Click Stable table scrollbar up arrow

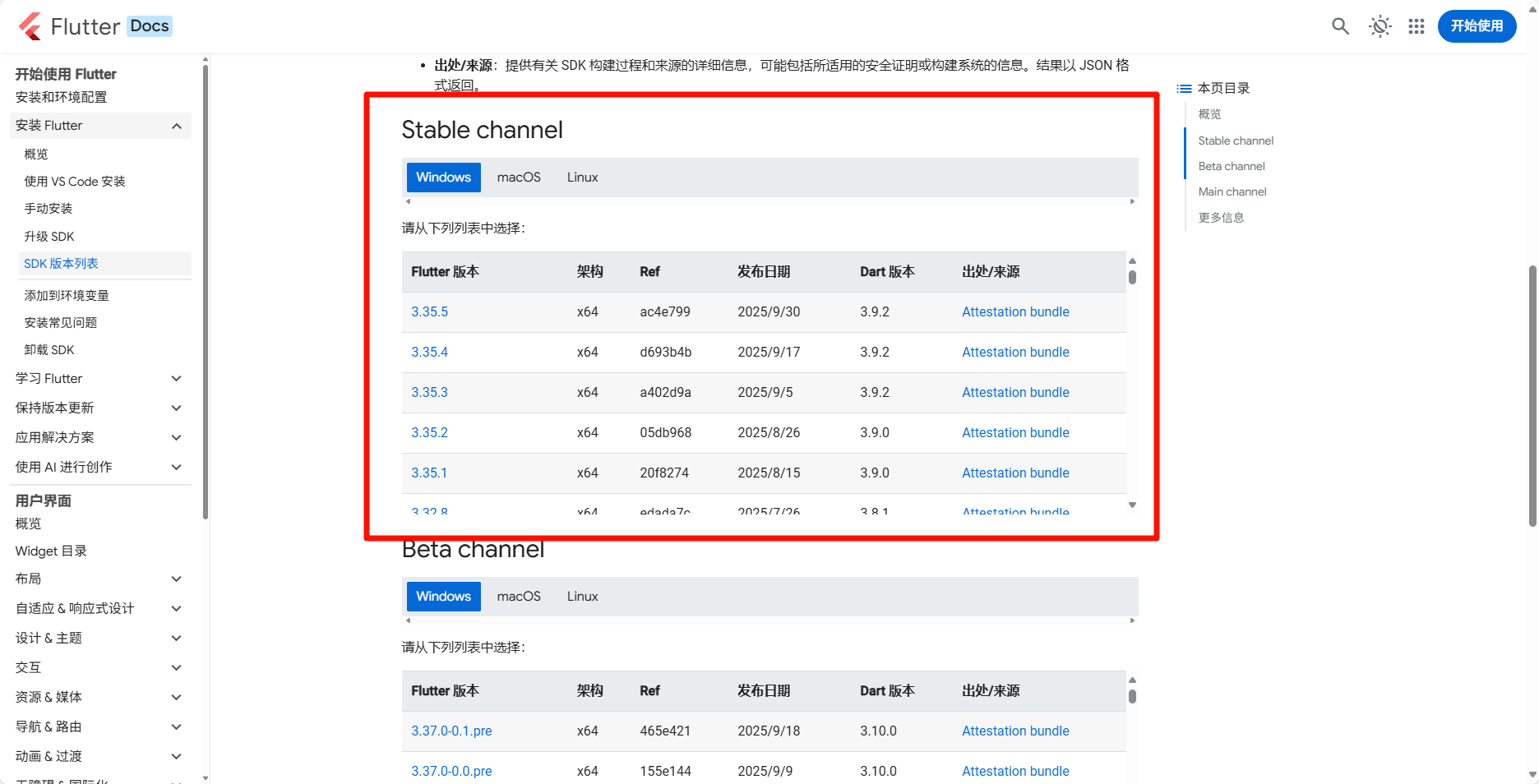[1132, 261]
